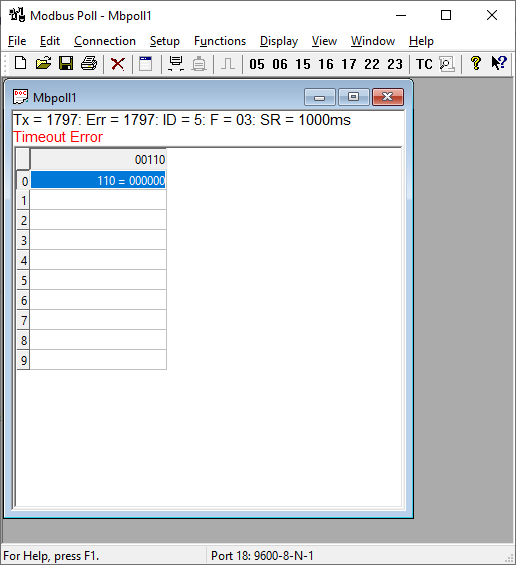Open the TC test center button

coord(424,64)
